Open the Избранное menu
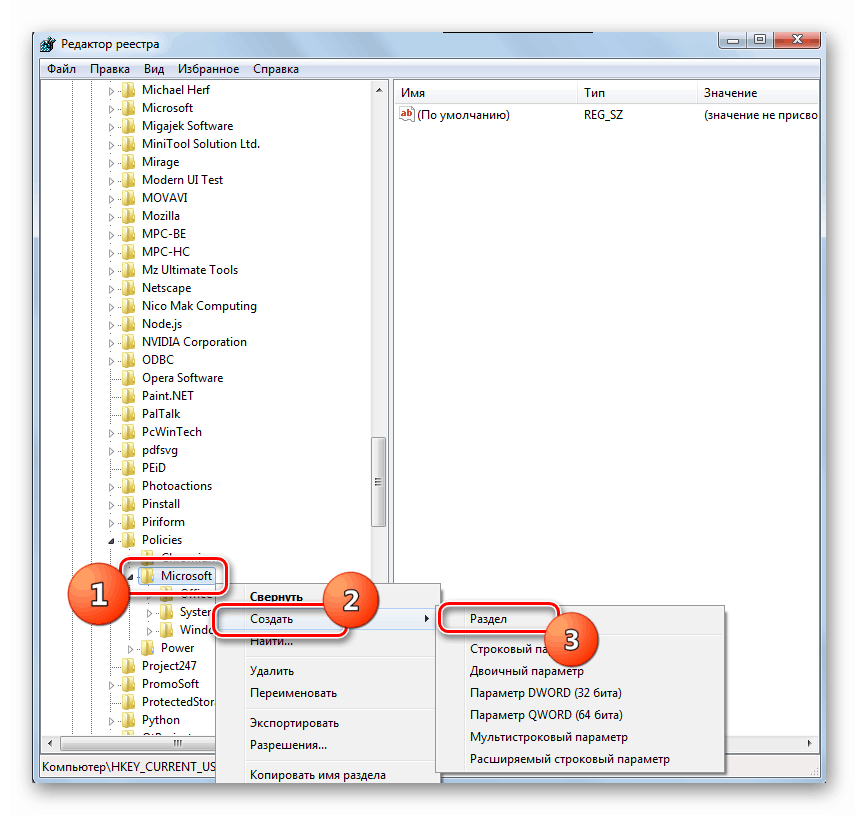 tap(208, 69)
